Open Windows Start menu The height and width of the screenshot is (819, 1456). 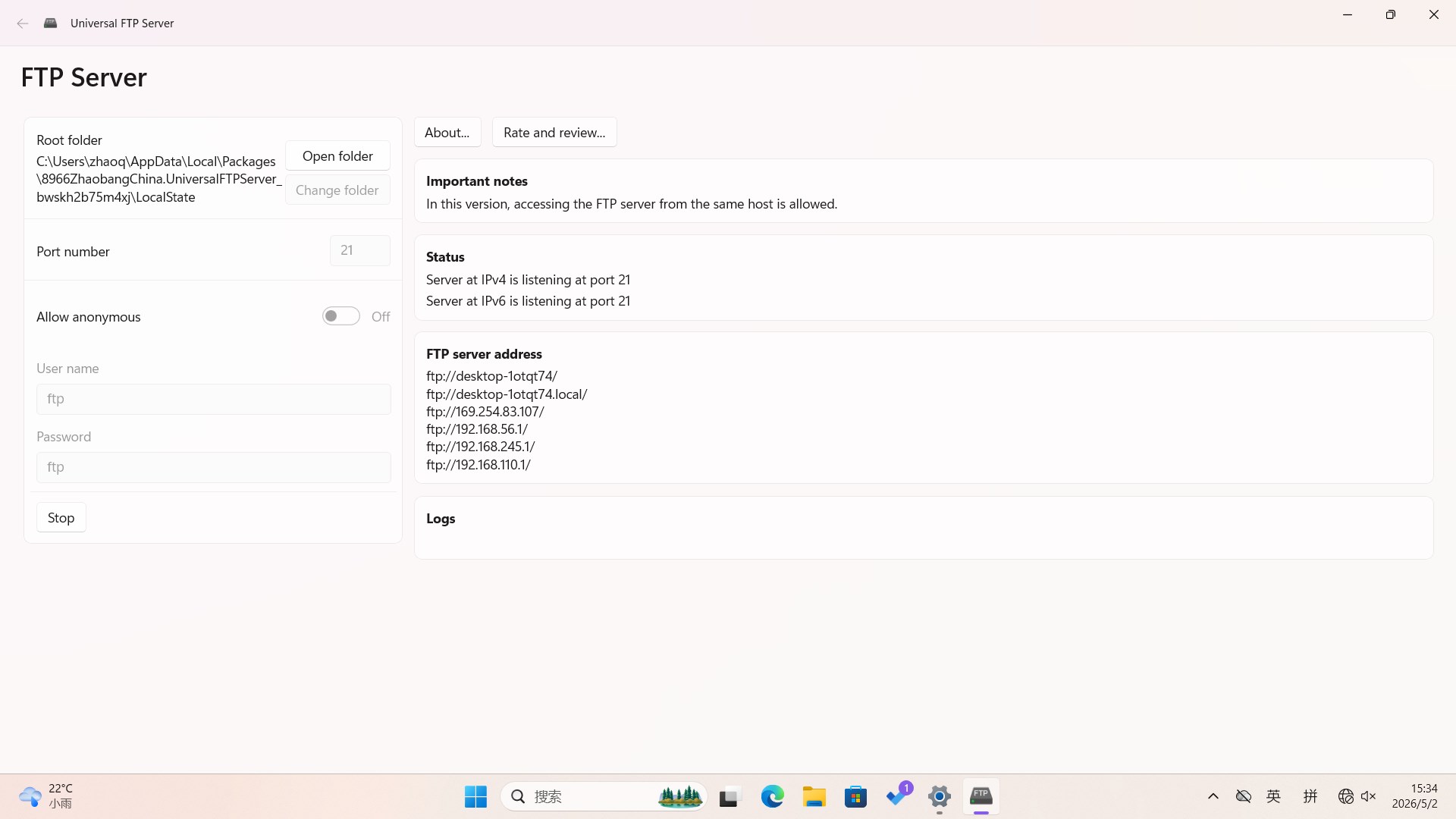click(475, 796)
